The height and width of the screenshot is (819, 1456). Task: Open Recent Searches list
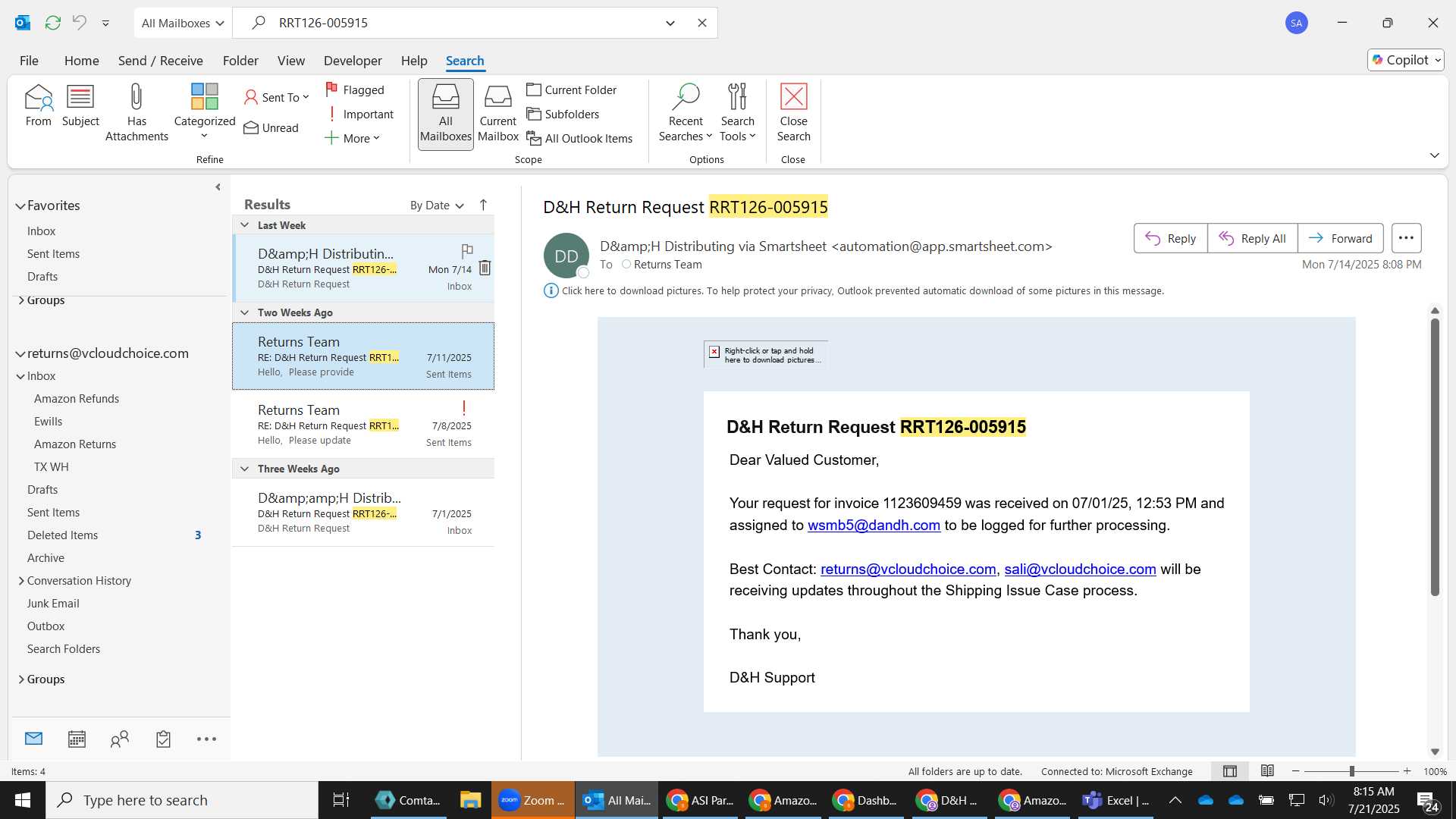click(x=686, y=112)
